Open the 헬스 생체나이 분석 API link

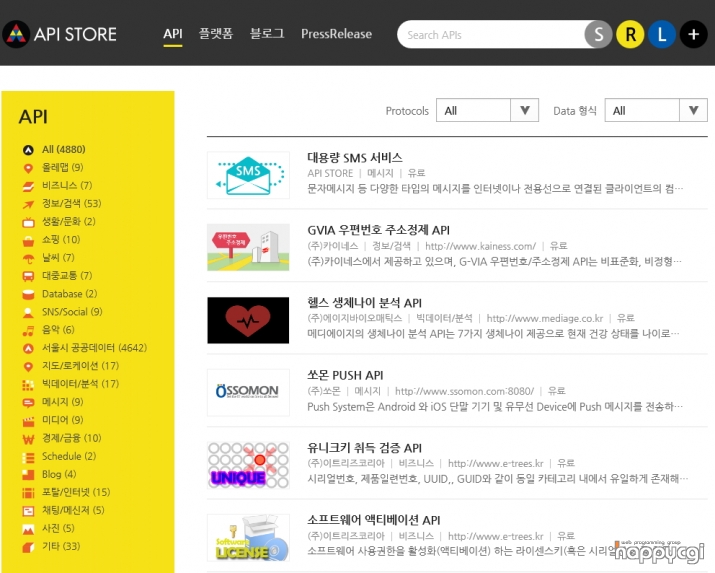tap(364, 303)
